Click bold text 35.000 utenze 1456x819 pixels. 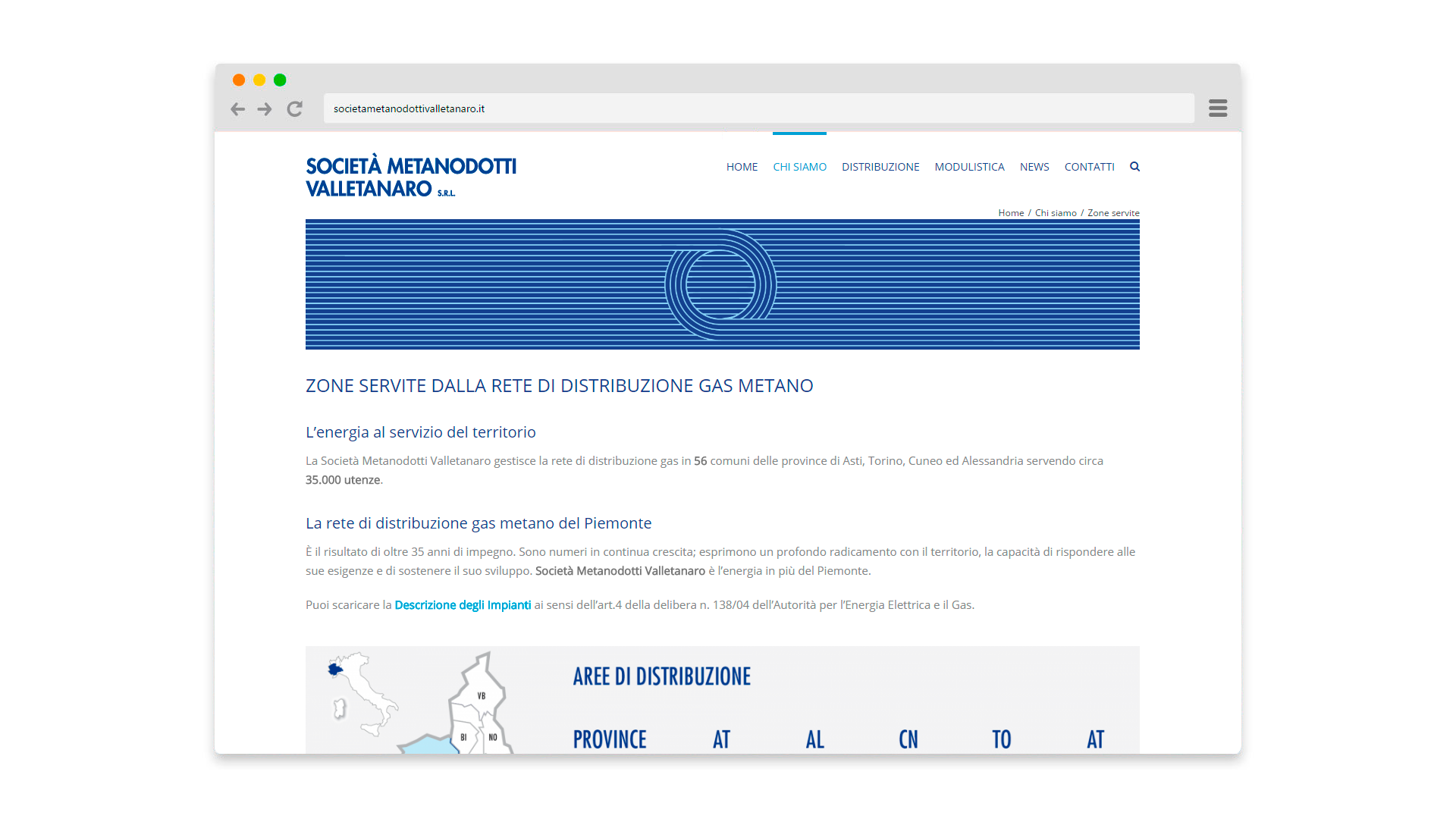tap(343, 480)
